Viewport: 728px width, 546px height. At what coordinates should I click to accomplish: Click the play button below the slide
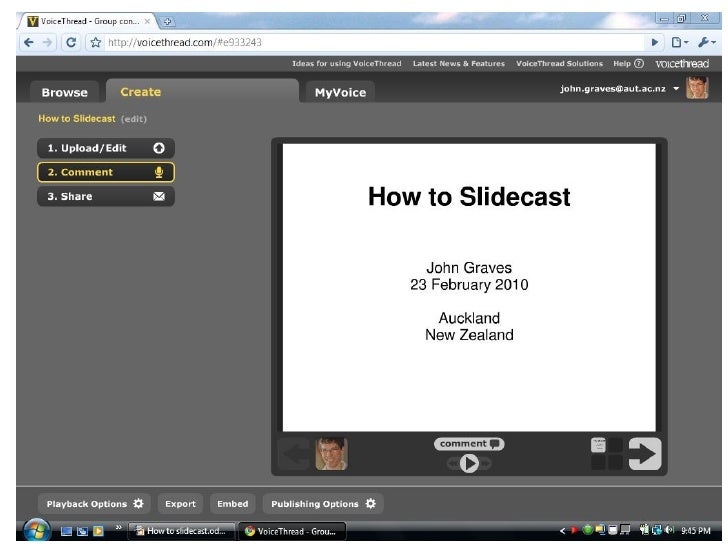[467, 463]
